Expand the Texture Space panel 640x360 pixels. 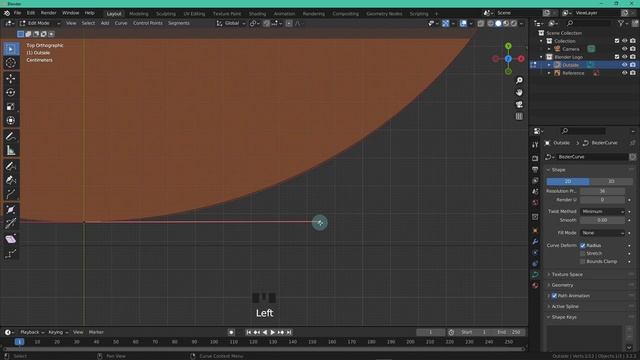567,274
